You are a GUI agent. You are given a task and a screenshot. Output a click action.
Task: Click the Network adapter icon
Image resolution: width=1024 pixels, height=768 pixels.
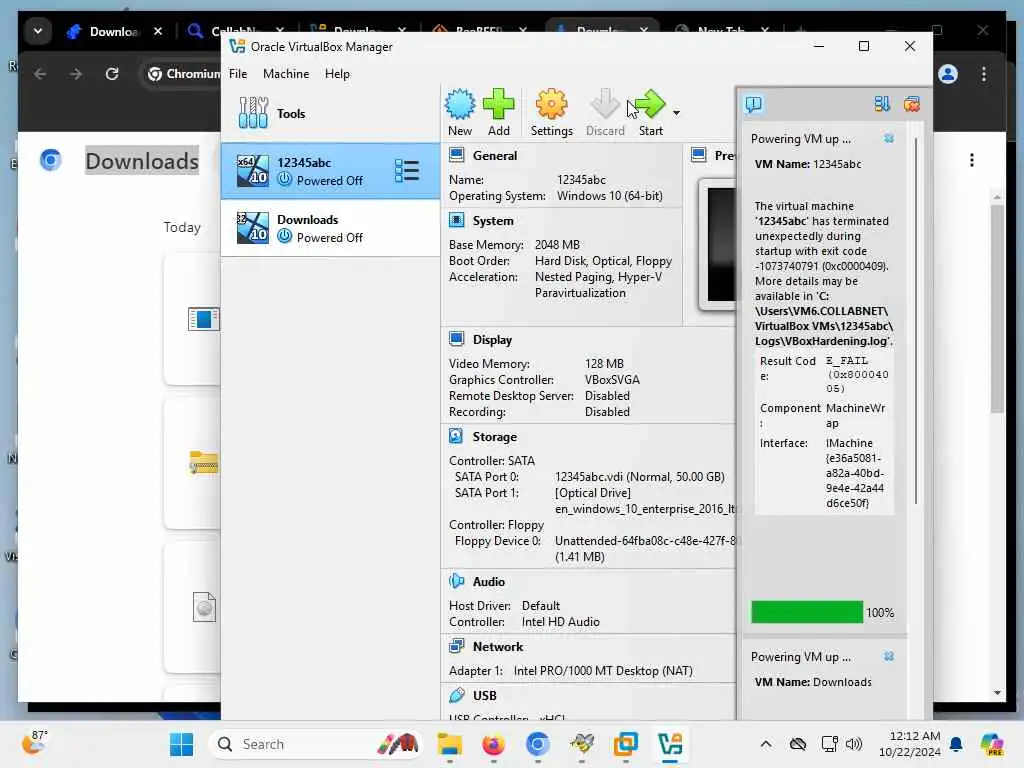(x=456, y=646)
